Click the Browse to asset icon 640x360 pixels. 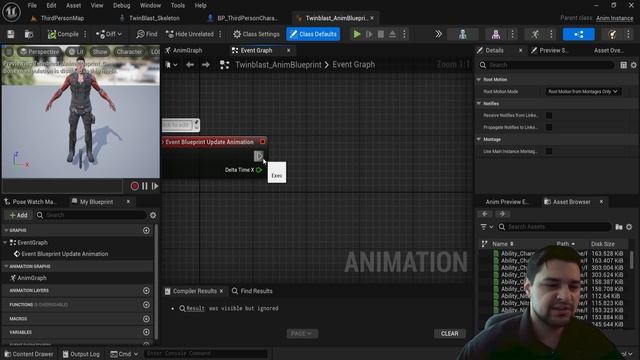point(29,34)
